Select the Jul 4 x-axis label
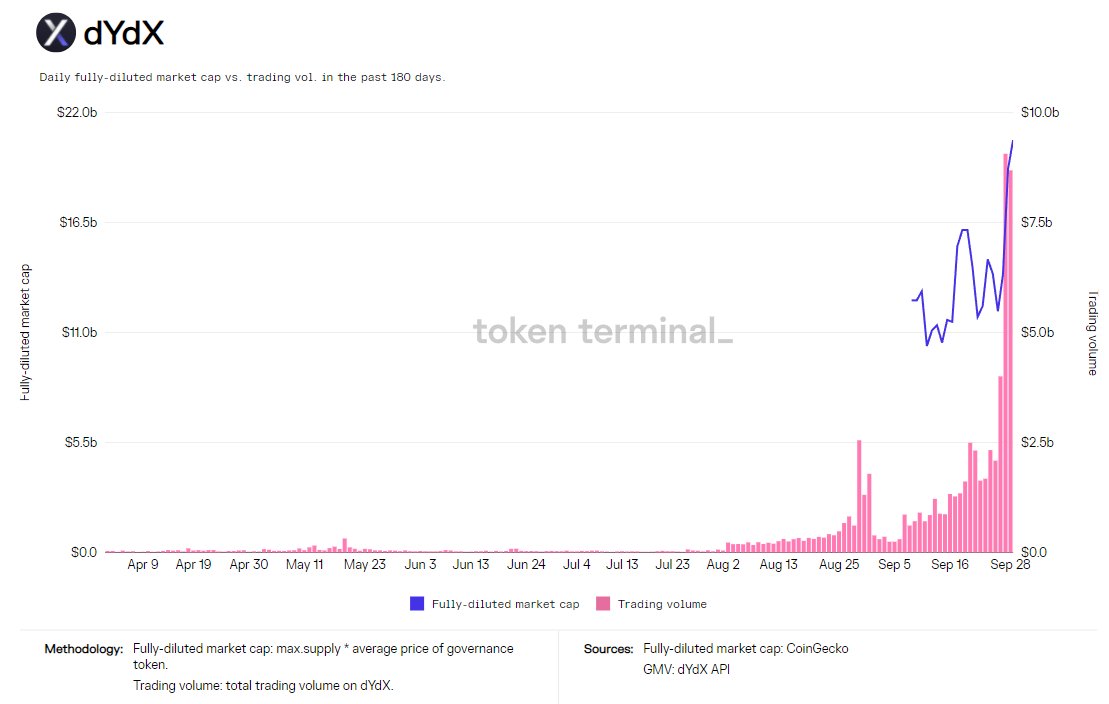The height and width of the screenshot is (704, 1109). point(576,564)
